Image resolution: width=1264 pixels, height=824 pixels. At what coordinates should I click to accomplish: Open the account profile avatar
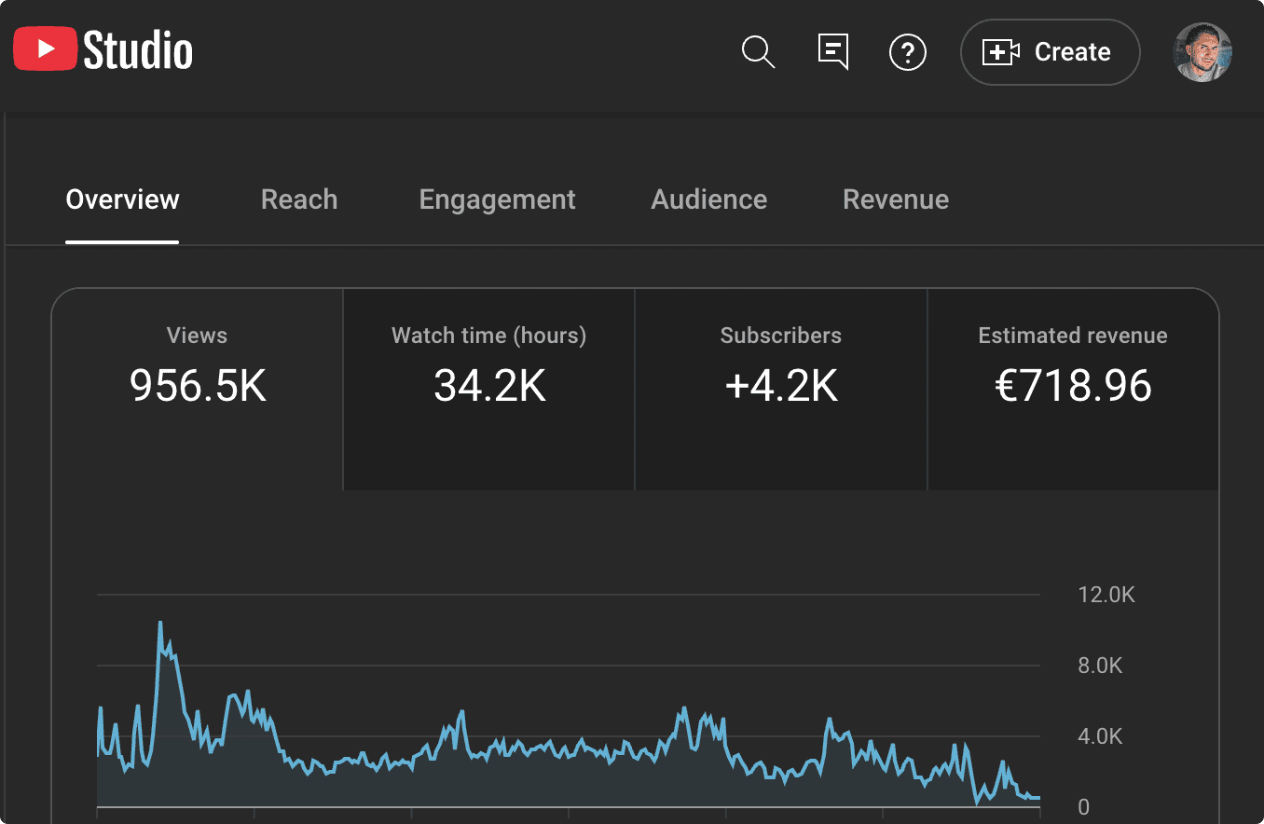[1202, 52]
